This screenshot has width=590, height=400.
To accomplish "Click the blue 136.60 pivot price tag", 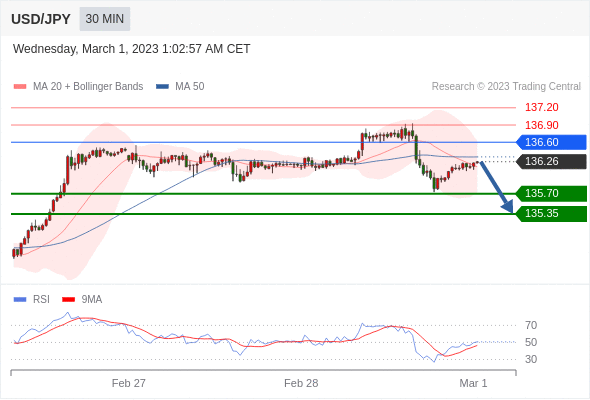I will coord(551,142).
